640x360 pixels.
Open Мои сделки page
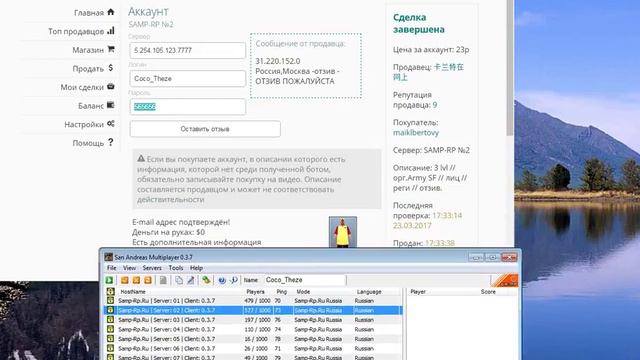point(82,87)
